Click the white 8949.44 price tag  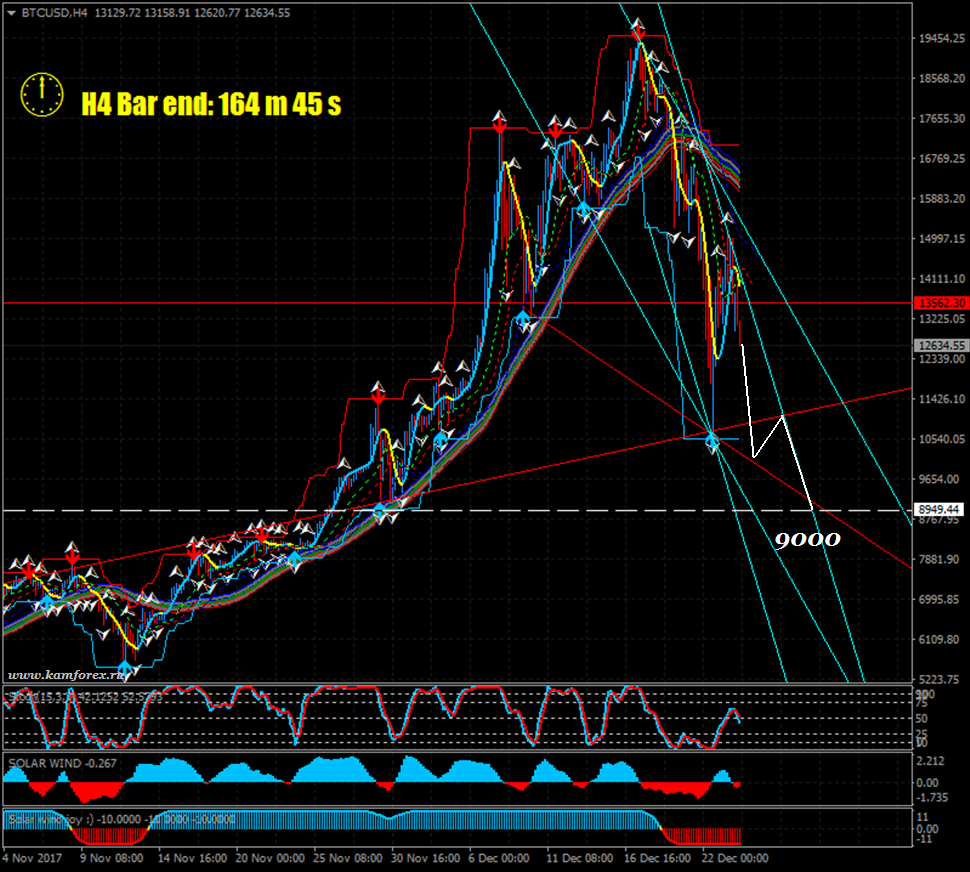point(939,510)
